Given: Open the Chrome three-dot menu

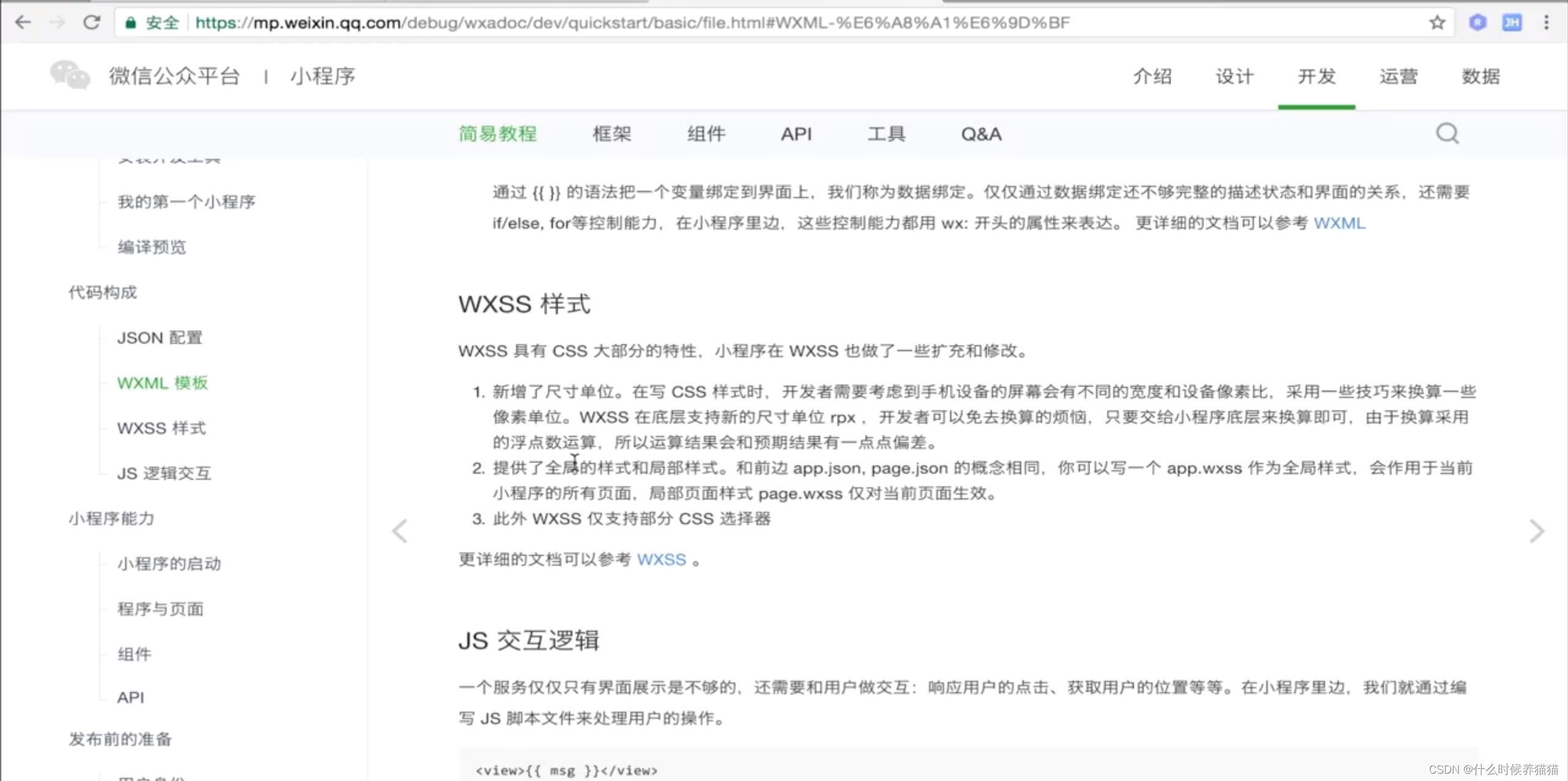Looking at the screenshot, I should pyautogui.click(x=1546, y=23).
